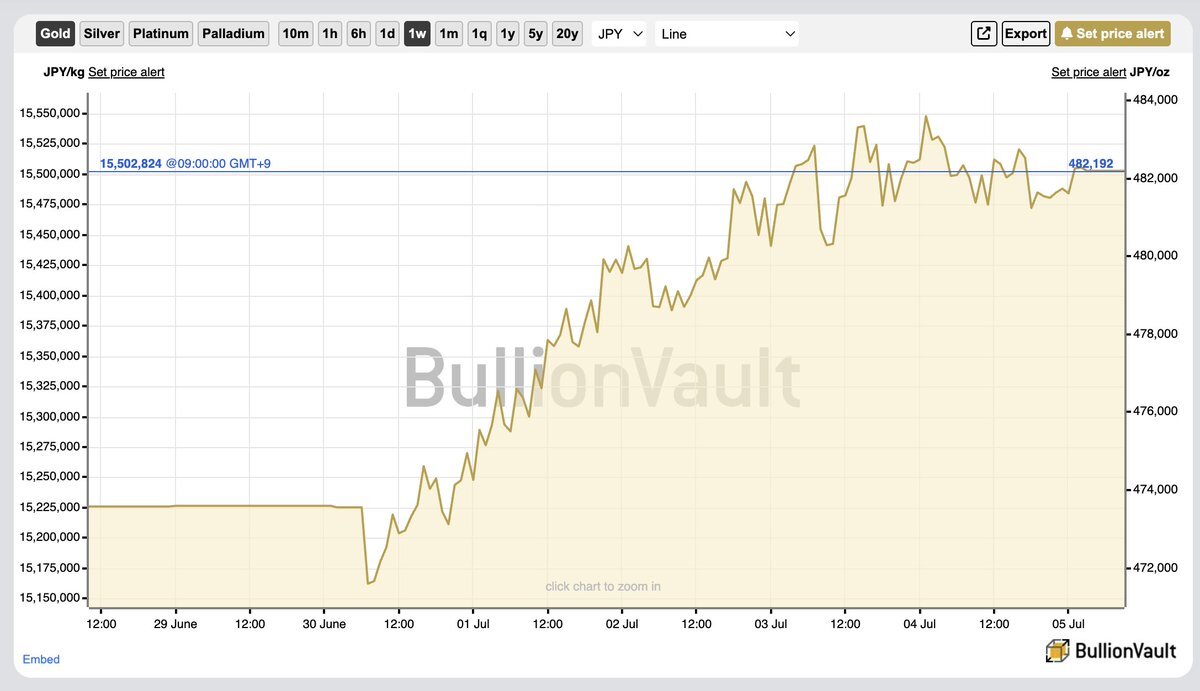Image resolution: width=1200 pixels, height=691 pixels.
Task: Click the 01 Jul date label
Action: (473, 624)
